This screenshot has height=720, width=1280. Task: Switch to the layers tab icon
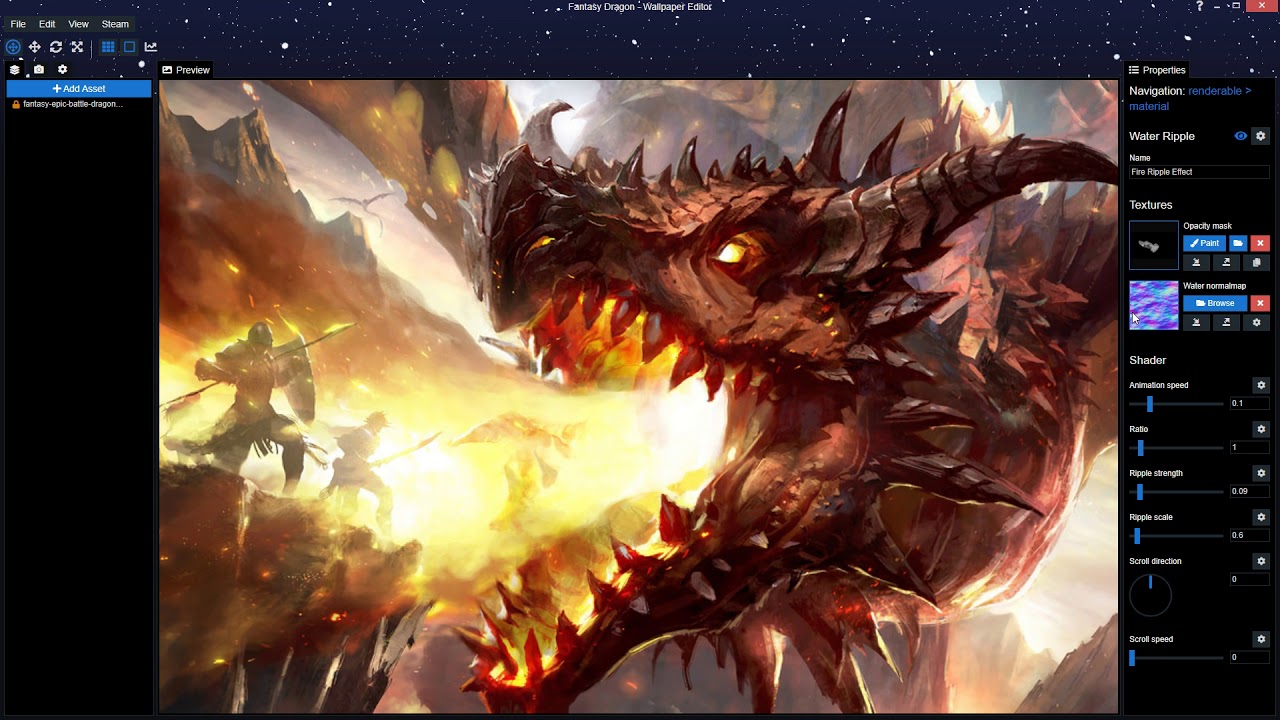point(15,70)
